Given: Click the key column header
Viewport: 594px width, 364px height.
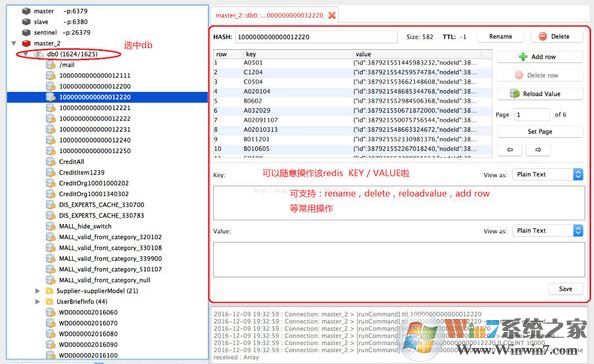Looking at the screenshot, I should pos(297,54).
